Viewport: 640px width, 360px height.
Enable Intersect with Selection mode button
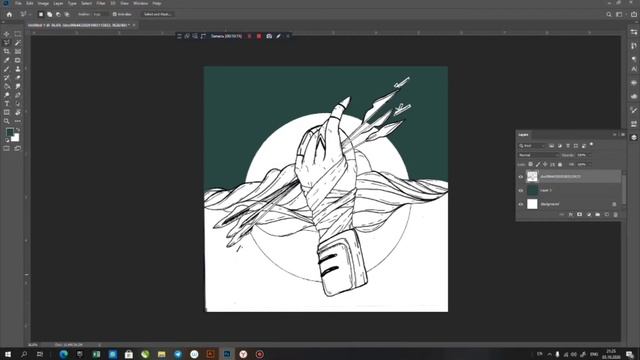pos(67,14)
